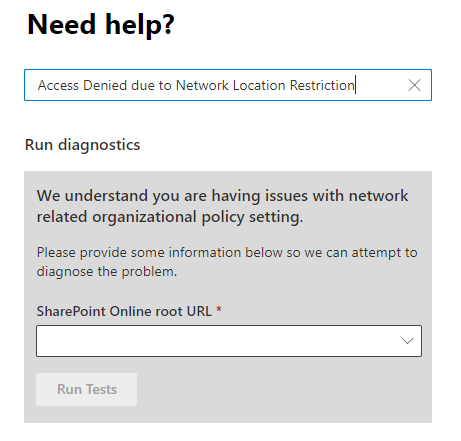461x441 pixels.
Task: Click the network related policy setting message
Action: [222, 206]
